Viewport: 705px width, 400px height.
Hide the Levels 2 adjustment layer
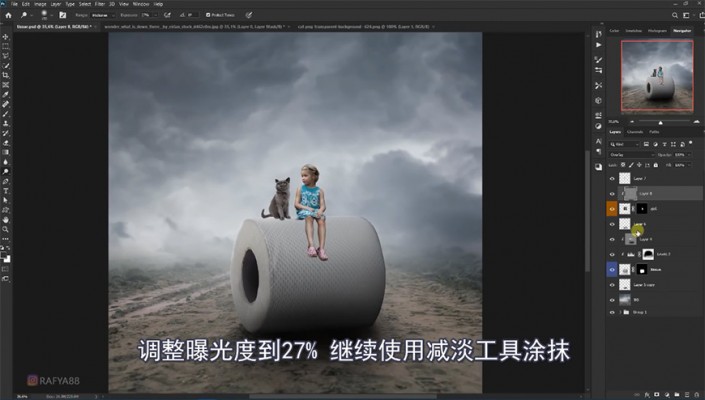(x=612, y=254)
